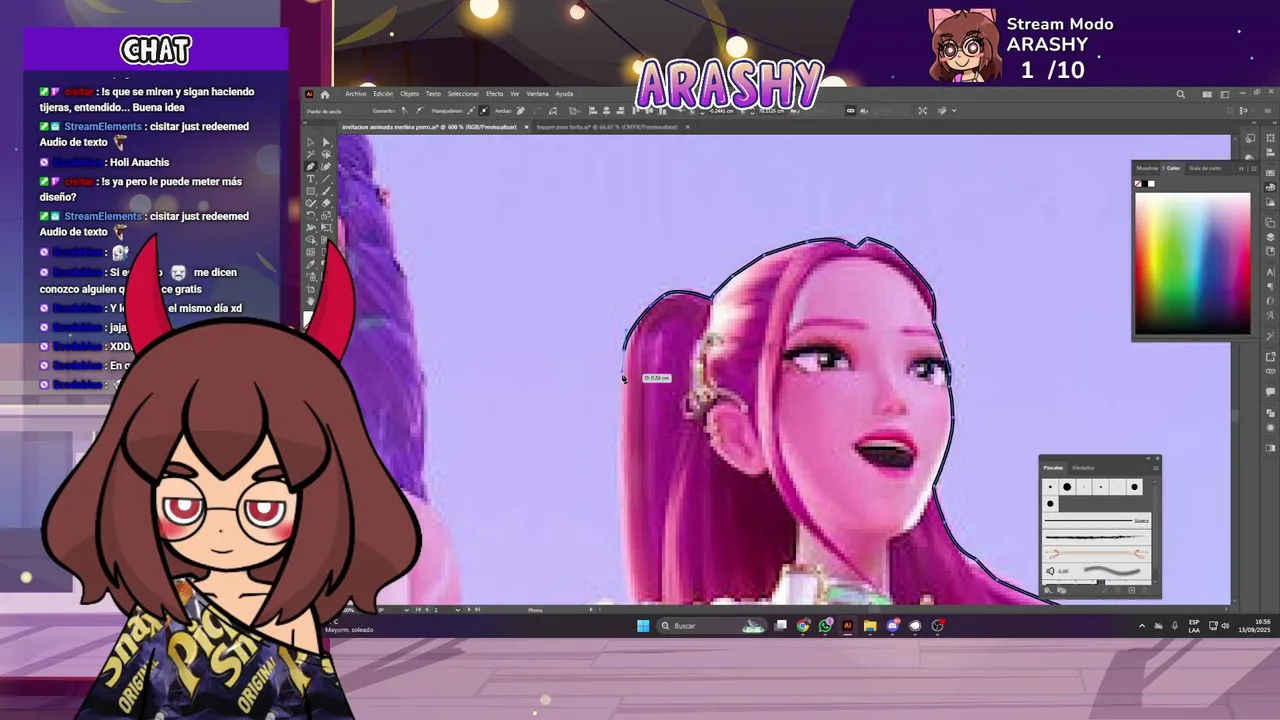Open the Color panel dock icon
1280x720 pixels.
point(1270,187)
